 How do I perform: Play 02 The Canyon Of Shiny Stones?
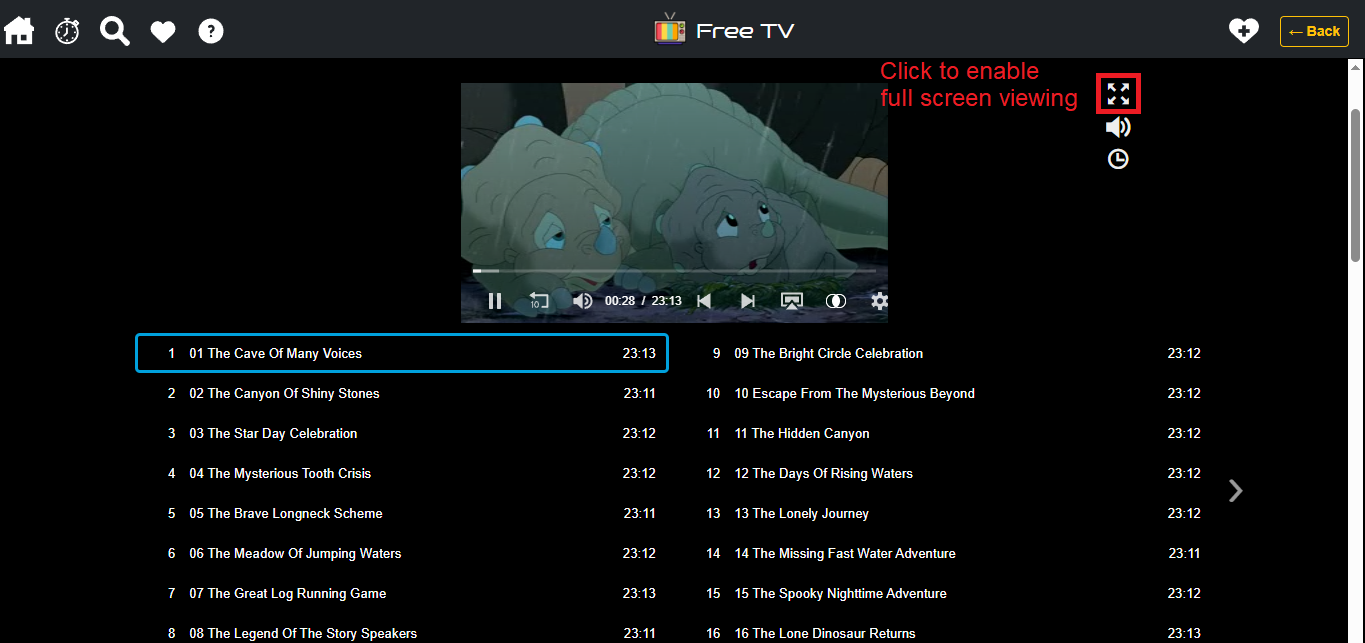point(402,393)
